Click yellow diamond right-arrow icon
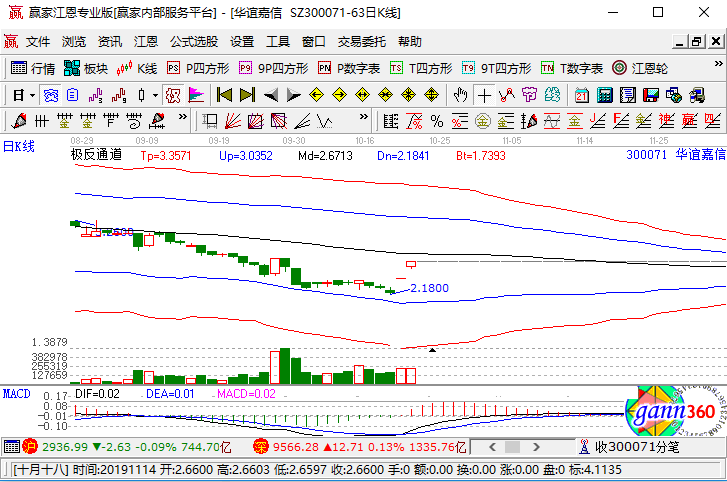 (339, 95)
